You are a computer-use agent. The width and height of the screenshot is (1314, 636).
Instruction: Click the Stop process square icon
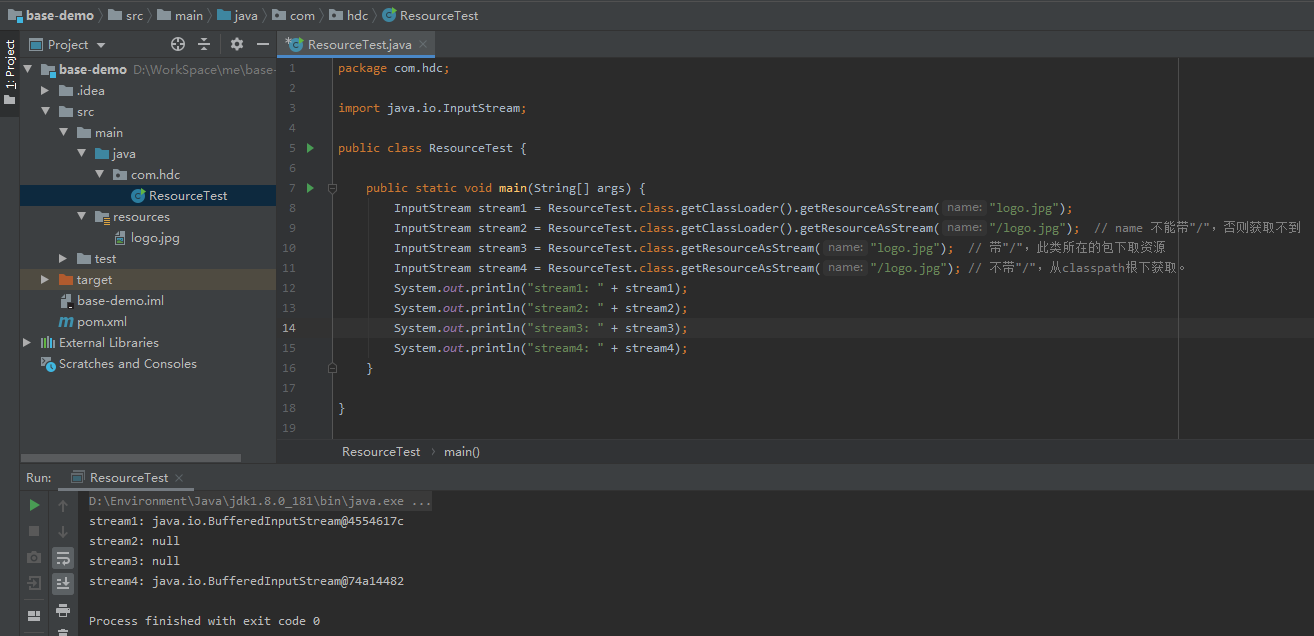coord(34,531)
